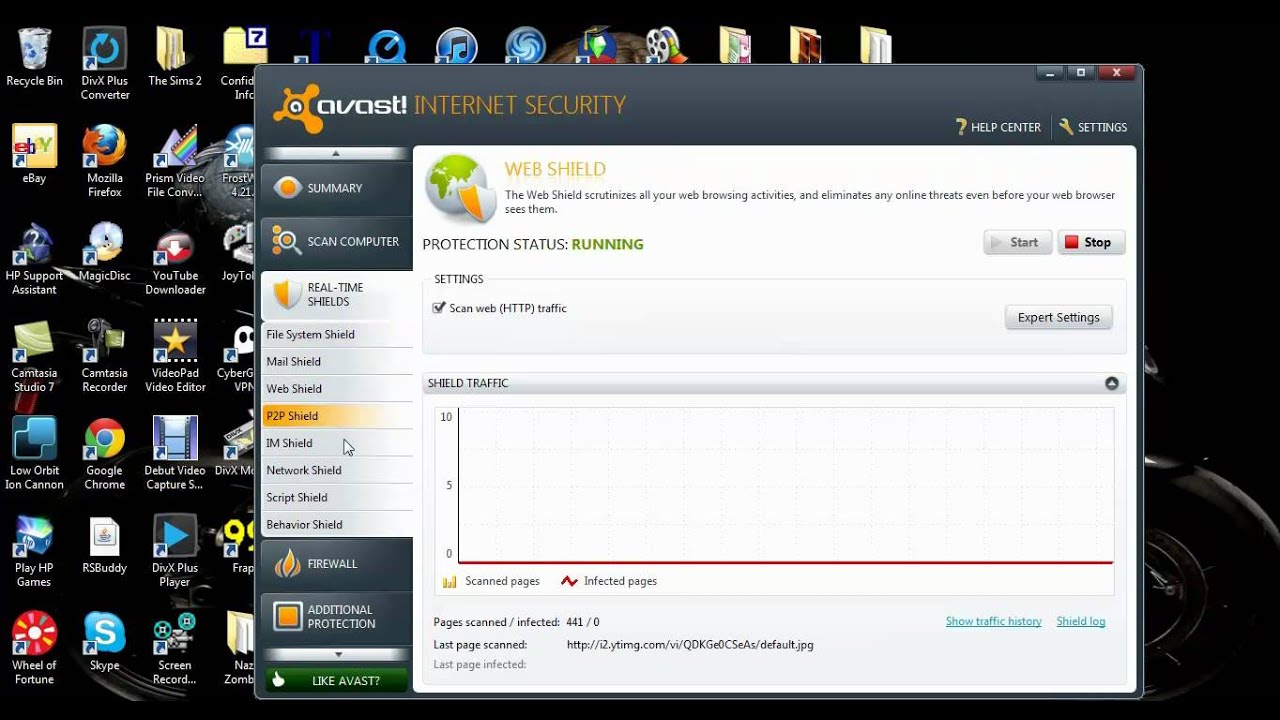
Task: Open DivX Plus Converter desktop icon
Action: (x=105, y=65)
